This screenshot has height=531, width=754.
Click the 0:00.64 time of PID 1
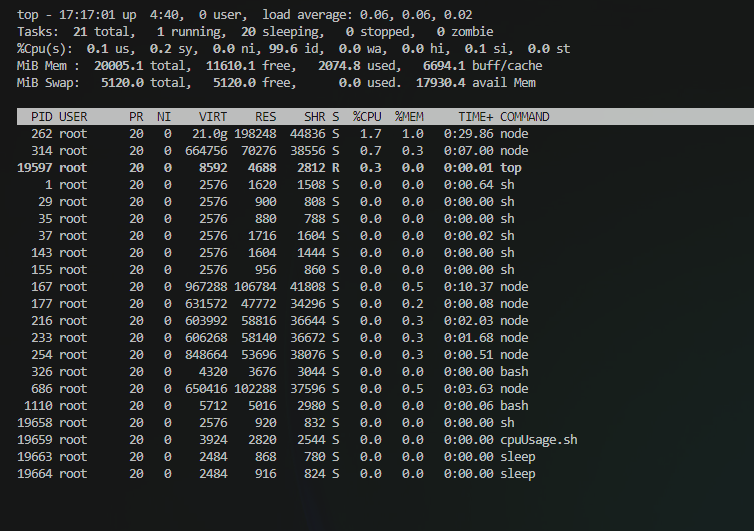[468, 185]
